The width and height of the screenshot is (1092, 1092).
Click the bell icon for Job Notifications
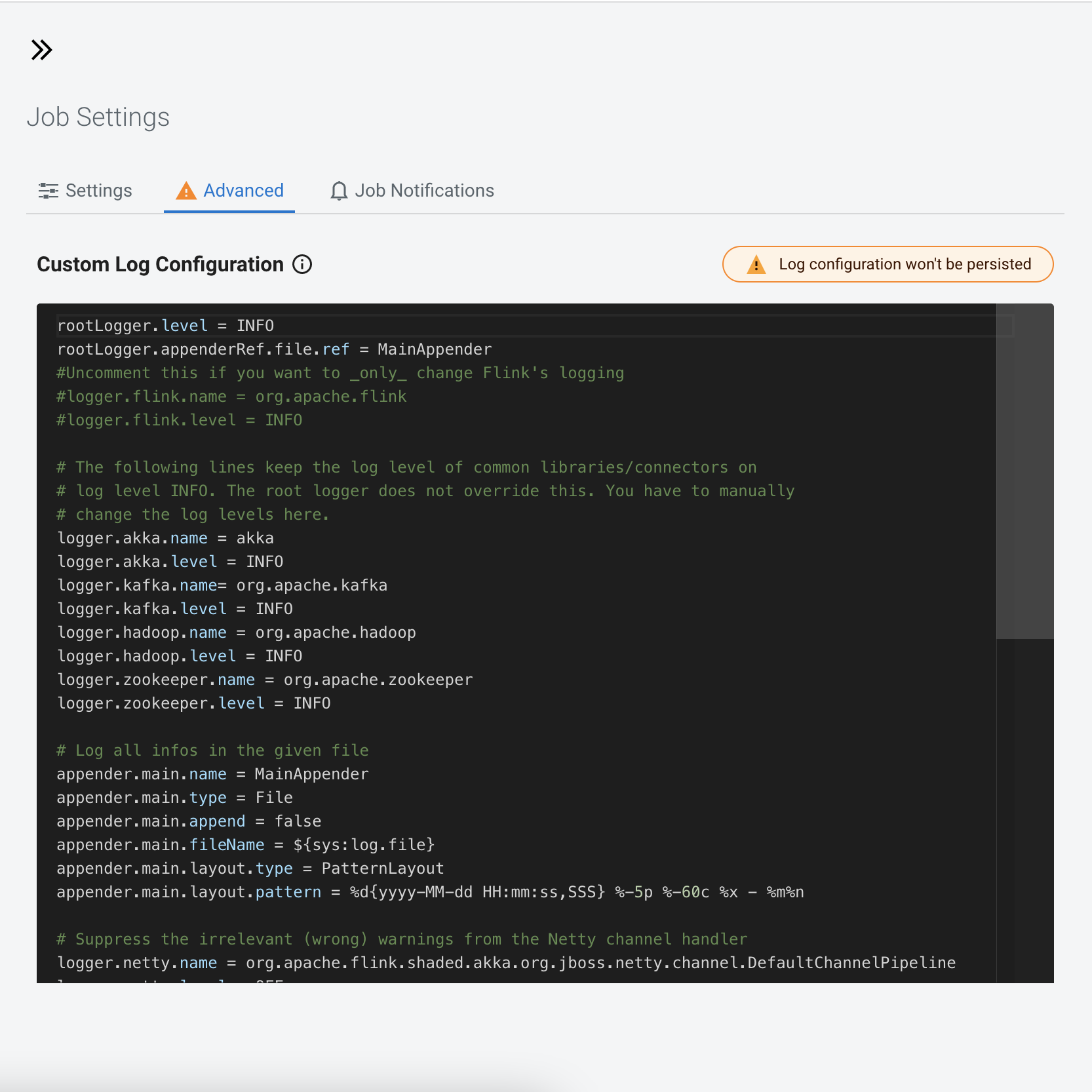[x=339, y=191]
